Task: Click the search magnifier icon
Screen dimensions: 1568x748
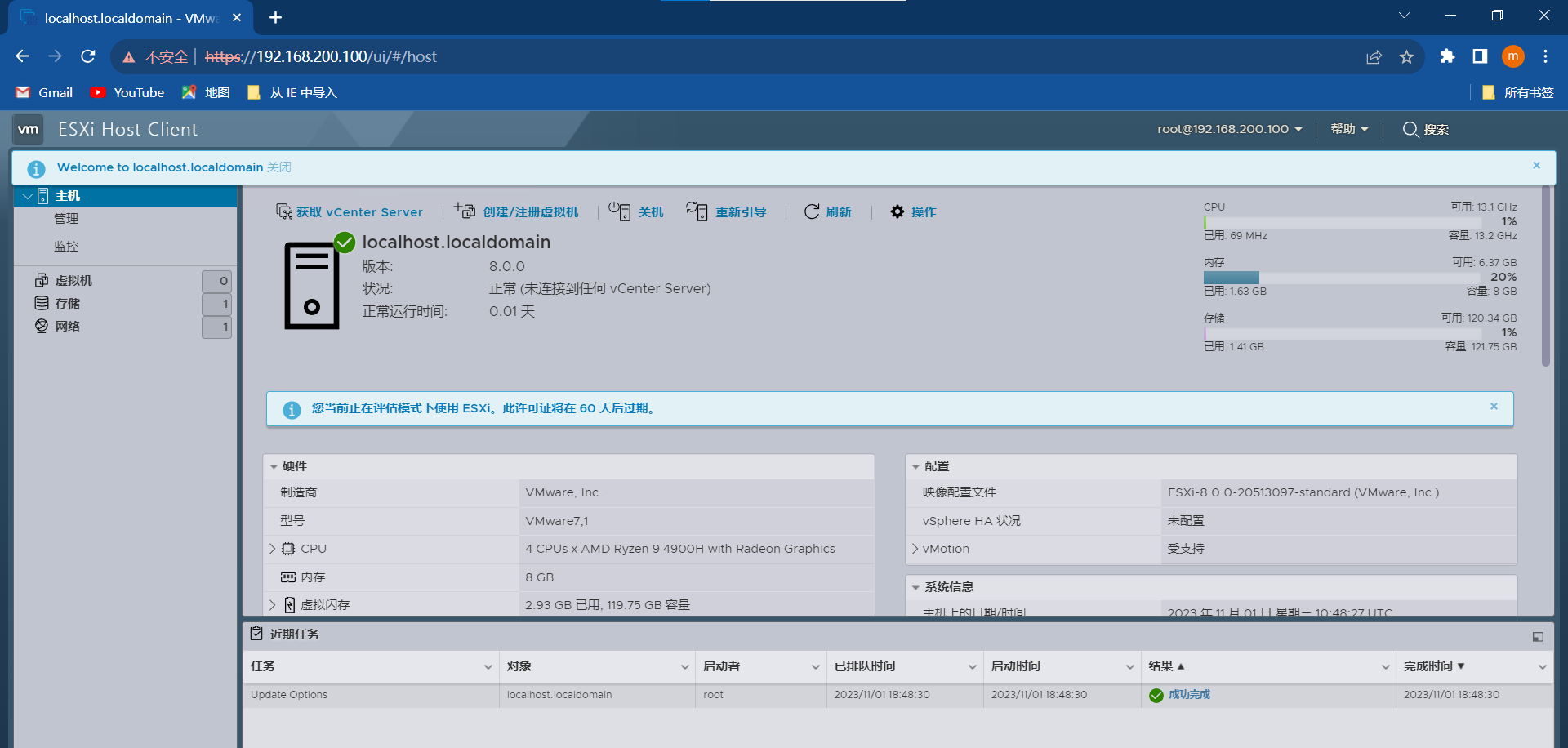Action: click(x=1410, y=129)
